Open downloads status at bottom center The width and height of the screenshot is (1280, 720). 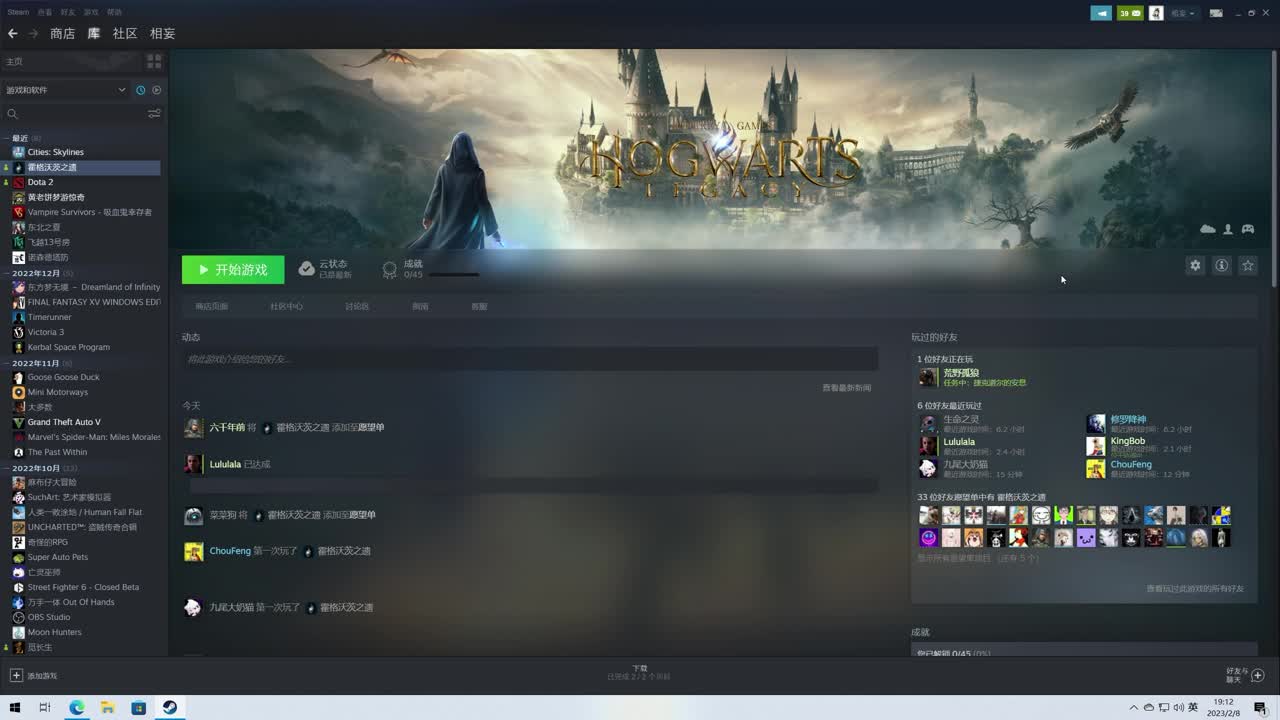tap(640, 672)
